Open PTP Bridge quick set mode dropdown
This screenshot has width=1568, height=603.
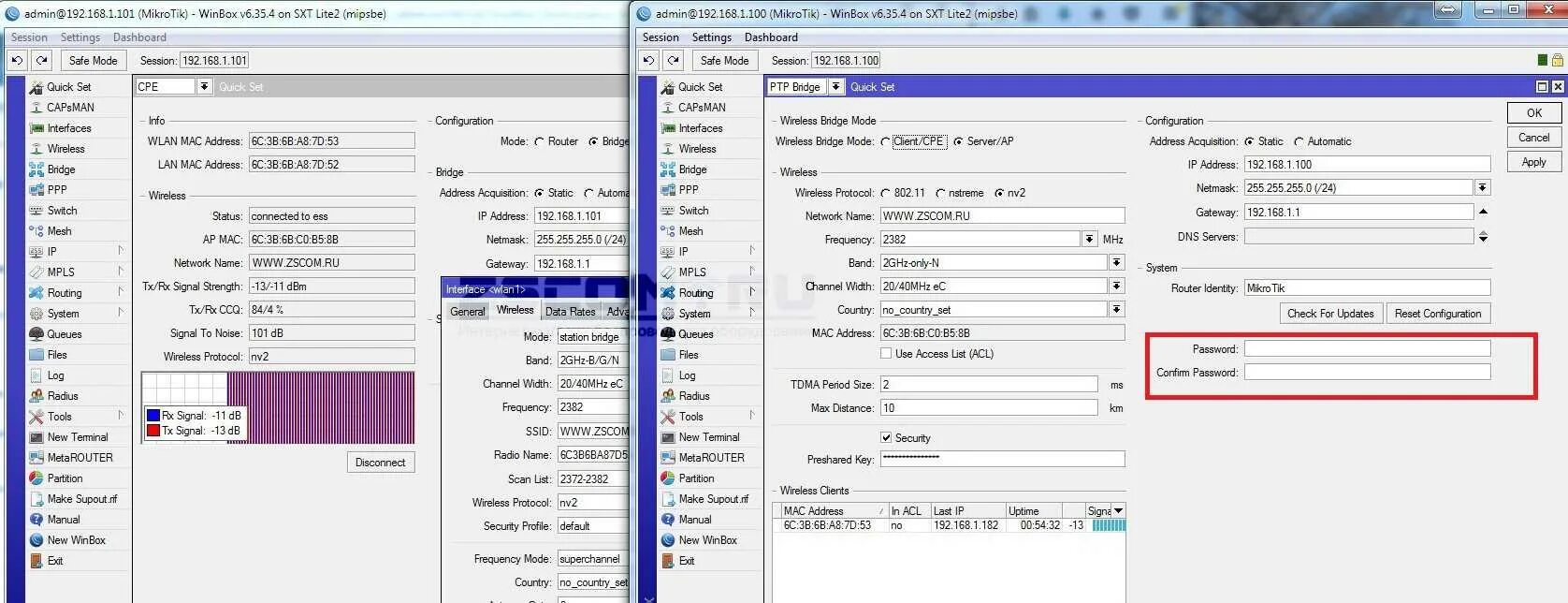836,87
